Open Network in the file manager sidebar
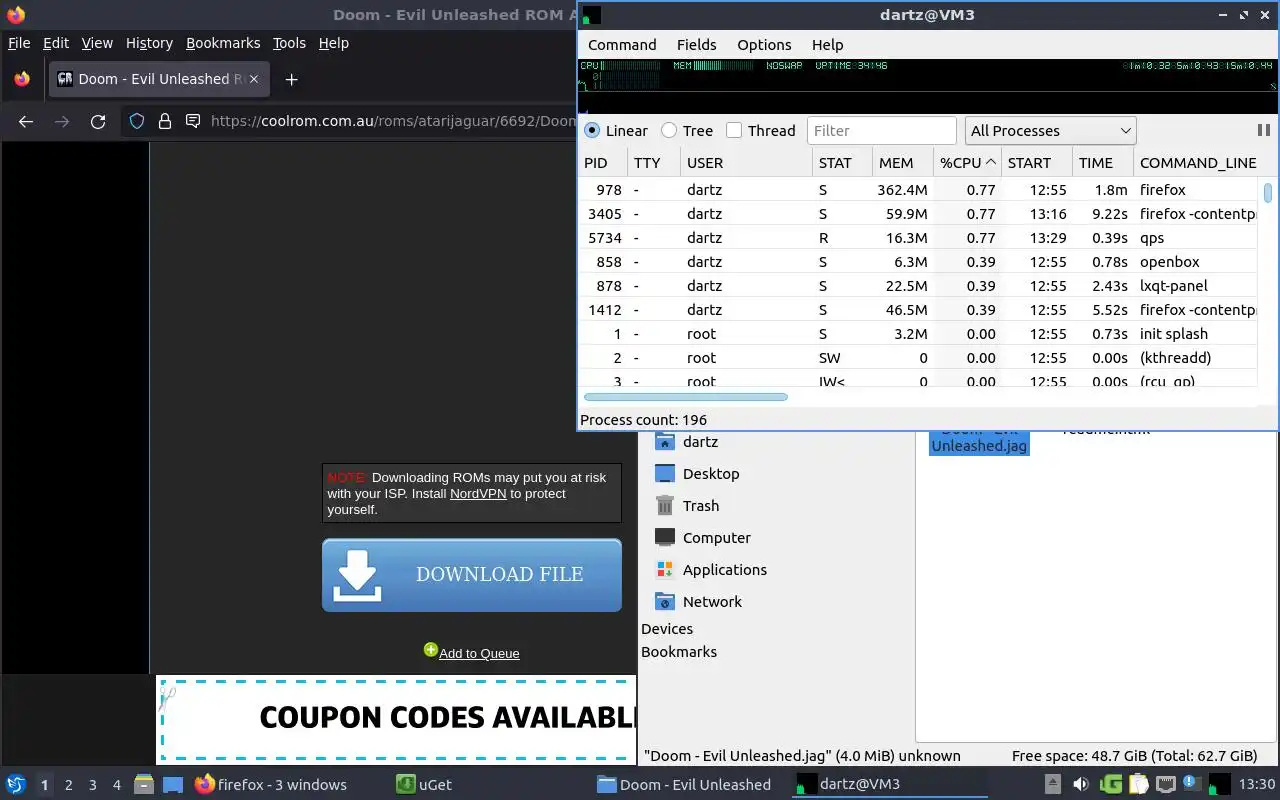The image size is (1280, 800). (x=698, y=602)
